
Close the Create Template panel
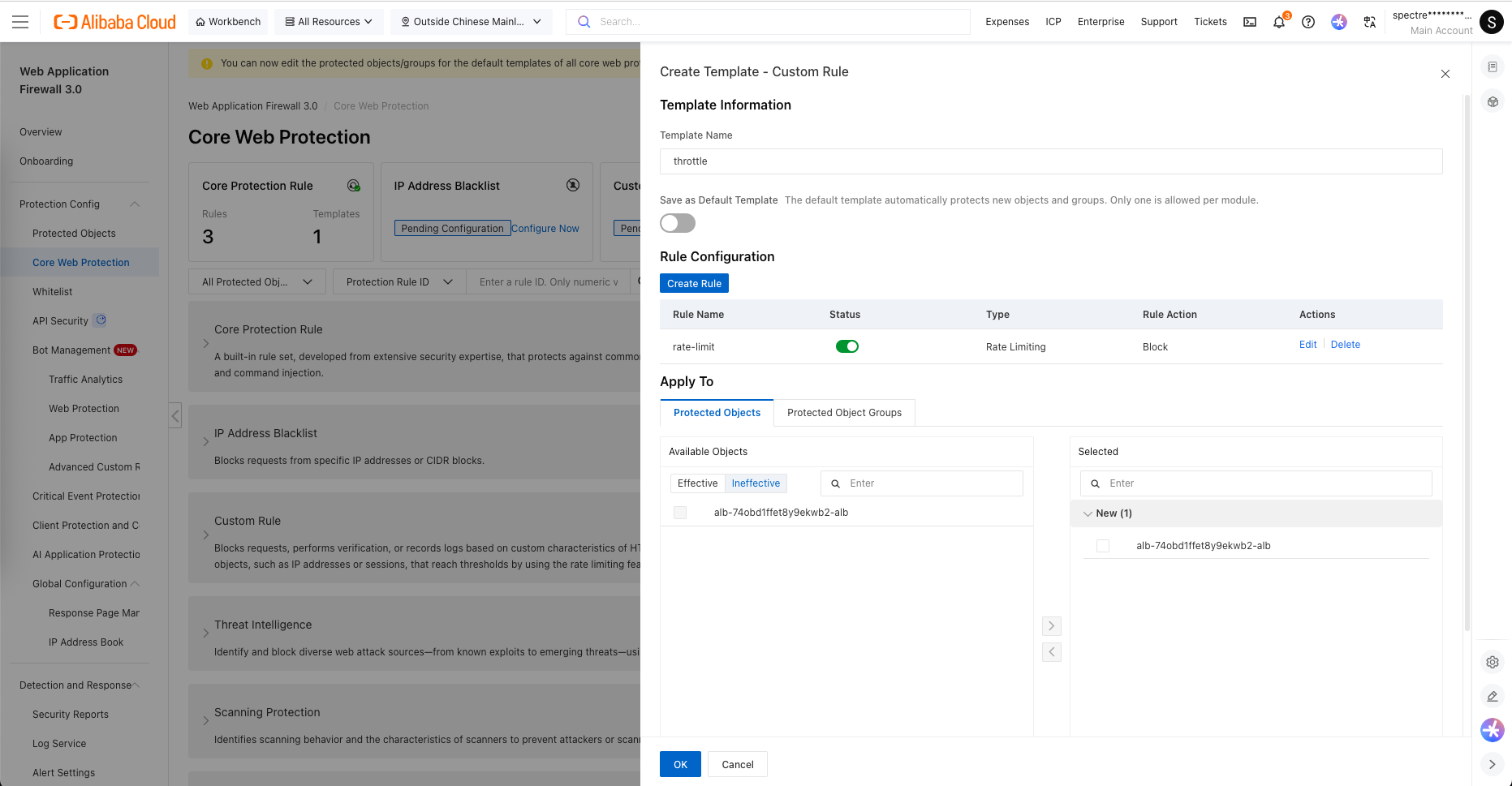click(1445, 74)
